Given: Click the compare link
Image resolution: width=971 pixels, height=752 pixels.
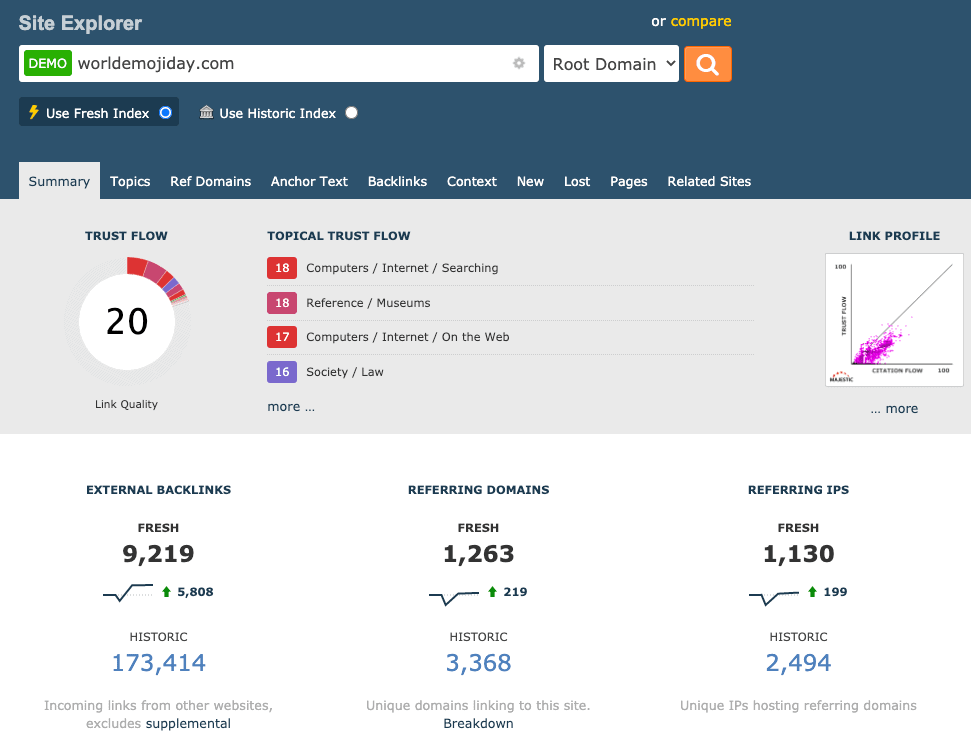Looking at the screenshot, I should click(700, 21).
